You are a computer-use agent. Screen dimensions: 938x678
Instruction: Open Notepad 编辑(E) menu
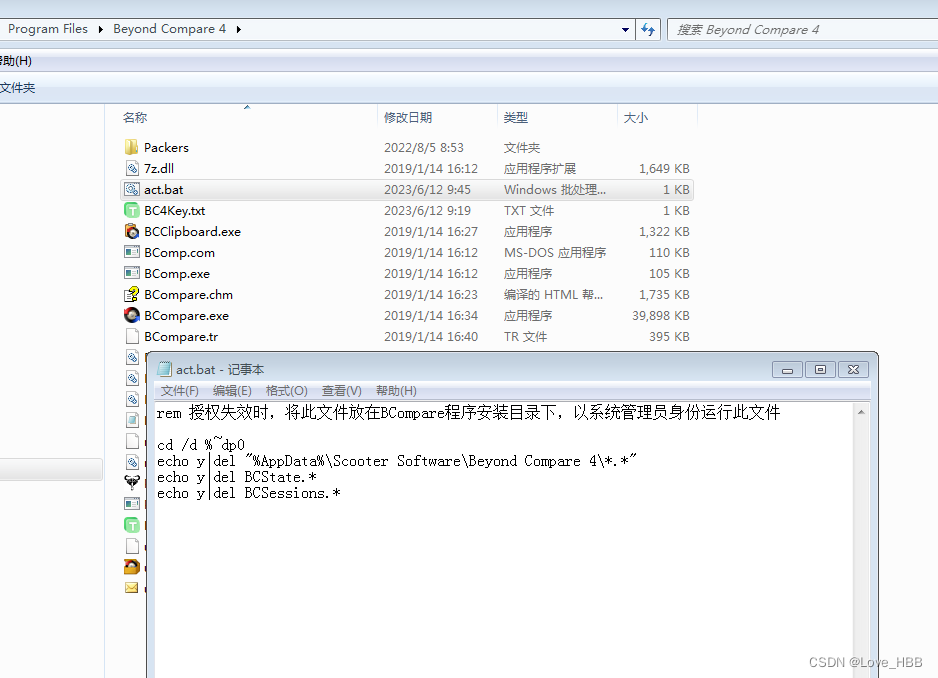coord(232,391)
